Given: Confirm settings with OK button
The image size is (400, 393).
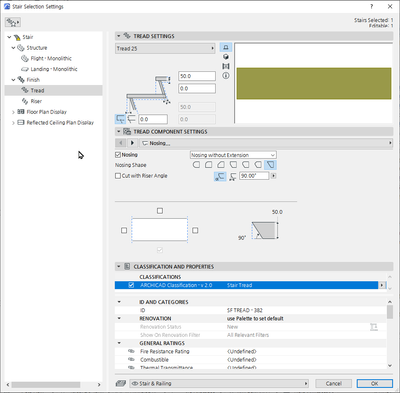Looking at the screenshot, I should click(375, 383).
